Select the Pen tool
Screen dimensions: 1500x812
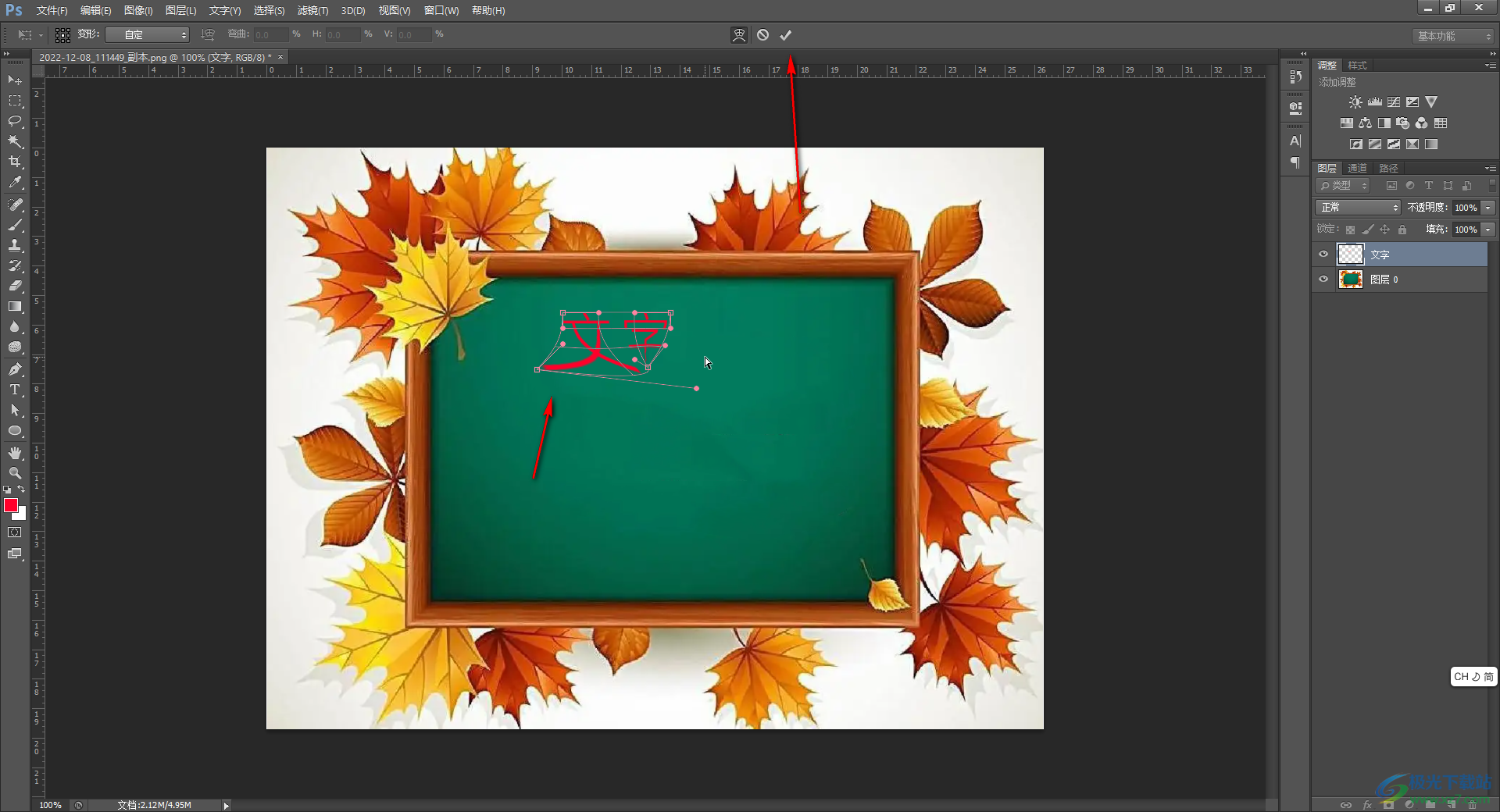pos(15,369)
